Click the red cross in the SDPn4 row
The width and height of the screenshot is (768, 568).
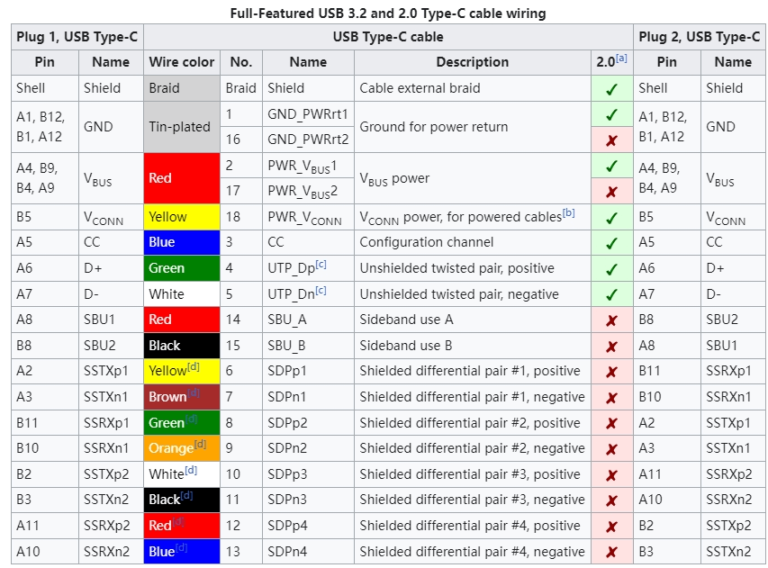click(611, 552)
